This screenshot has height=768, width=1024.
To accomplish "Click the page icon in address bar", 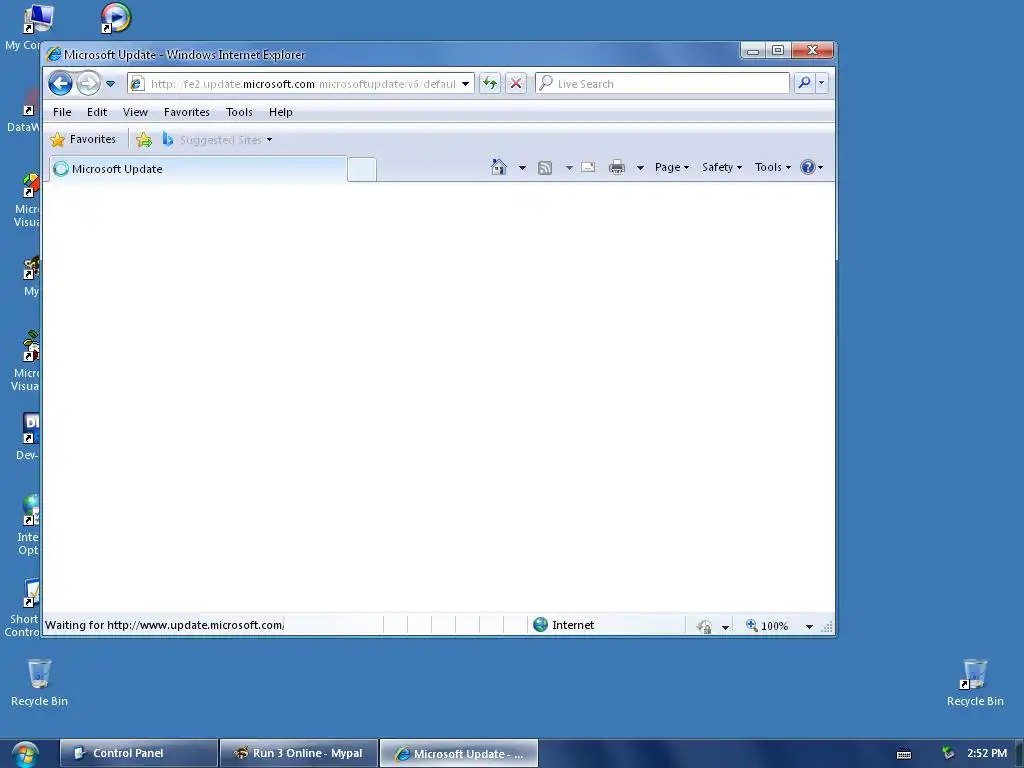I will coord(136,84).
